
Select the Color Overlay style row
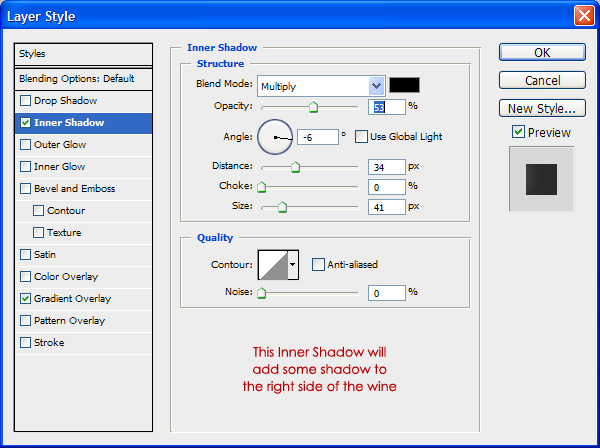click(83, 277)
